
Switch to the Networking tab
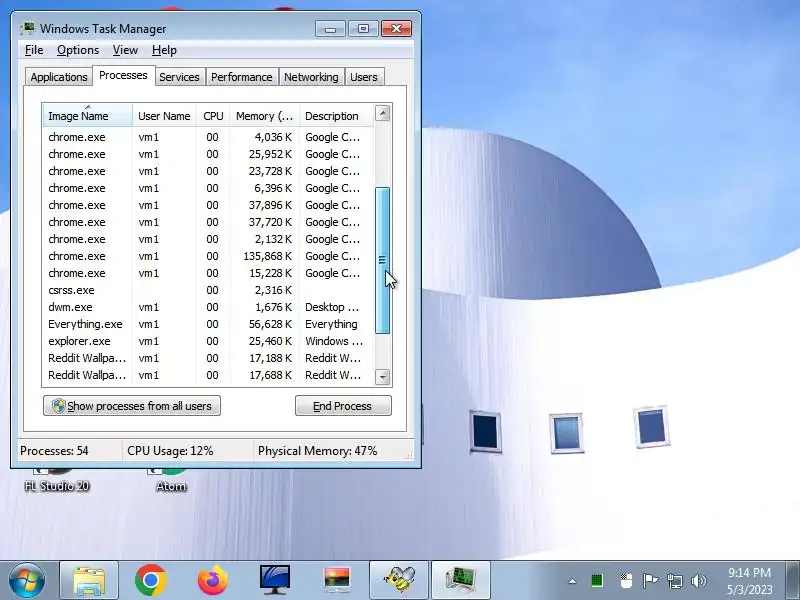pos(311,77)
